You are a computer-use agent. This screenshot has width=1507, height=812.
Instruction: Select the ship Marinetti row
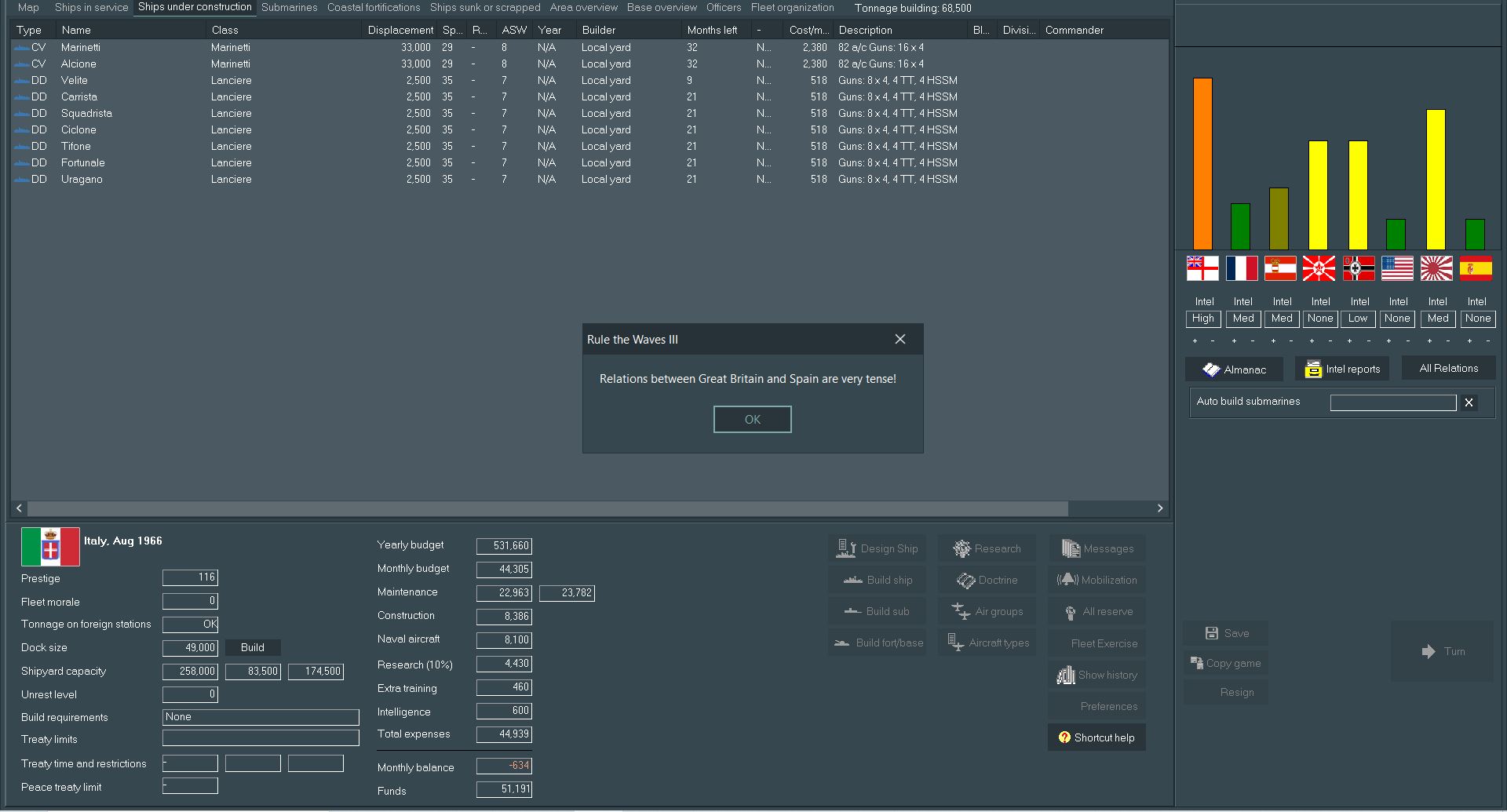coord(589,47)
